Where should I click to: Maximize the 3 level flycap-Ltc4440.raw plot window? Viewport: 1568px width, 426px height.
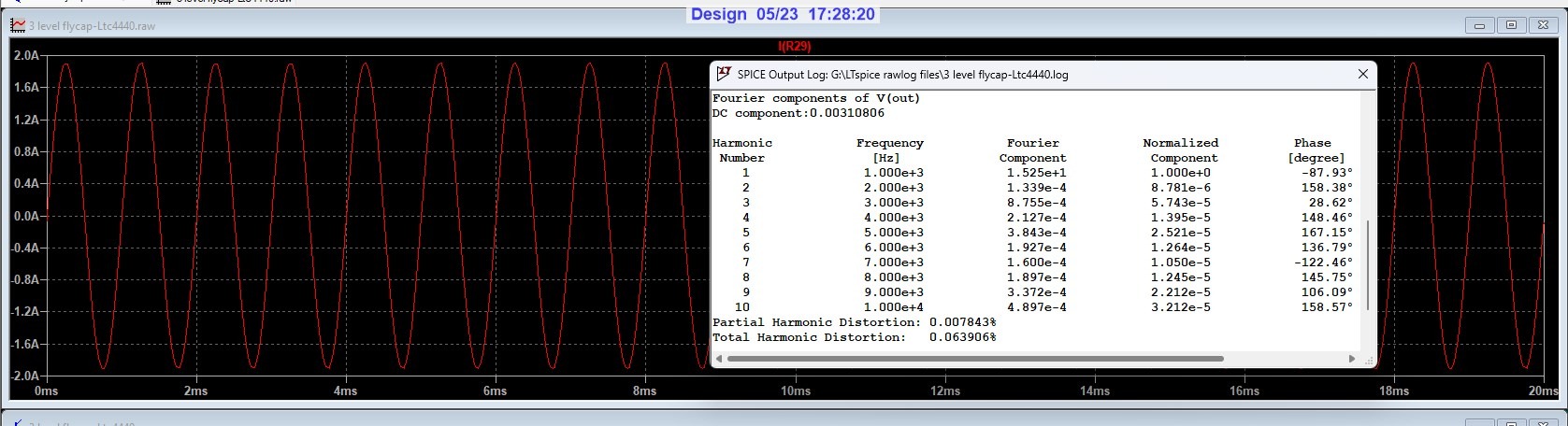coord(1511,26)
